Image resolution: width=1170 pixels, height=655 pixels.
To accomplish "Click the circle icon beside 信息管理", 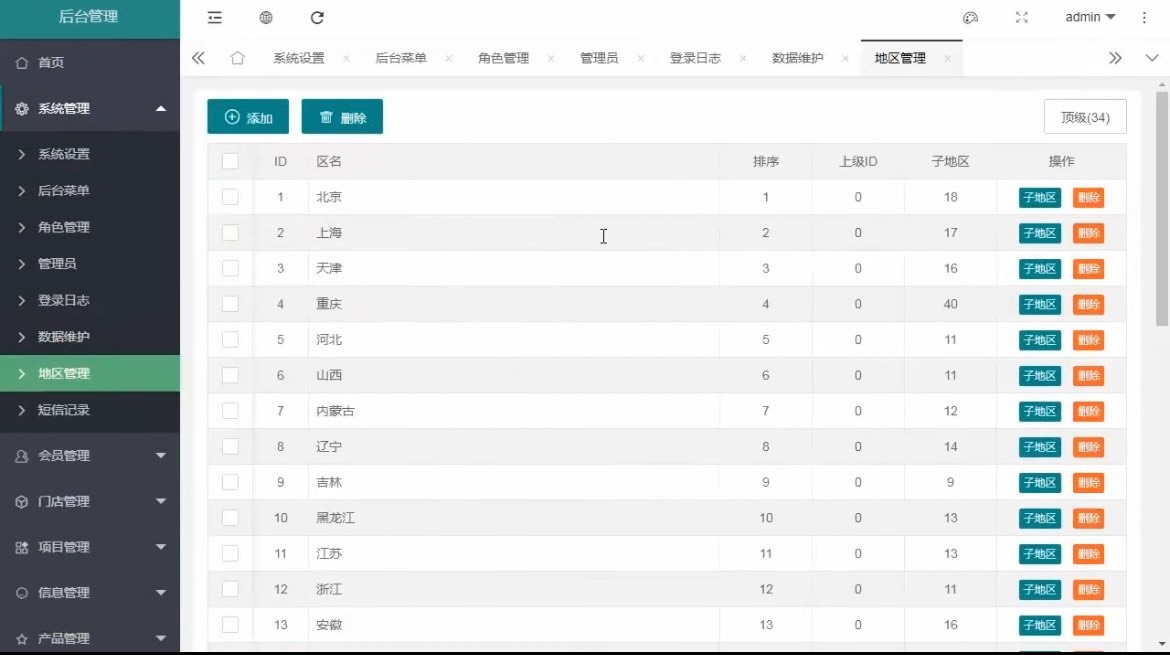I will [22, 593].
